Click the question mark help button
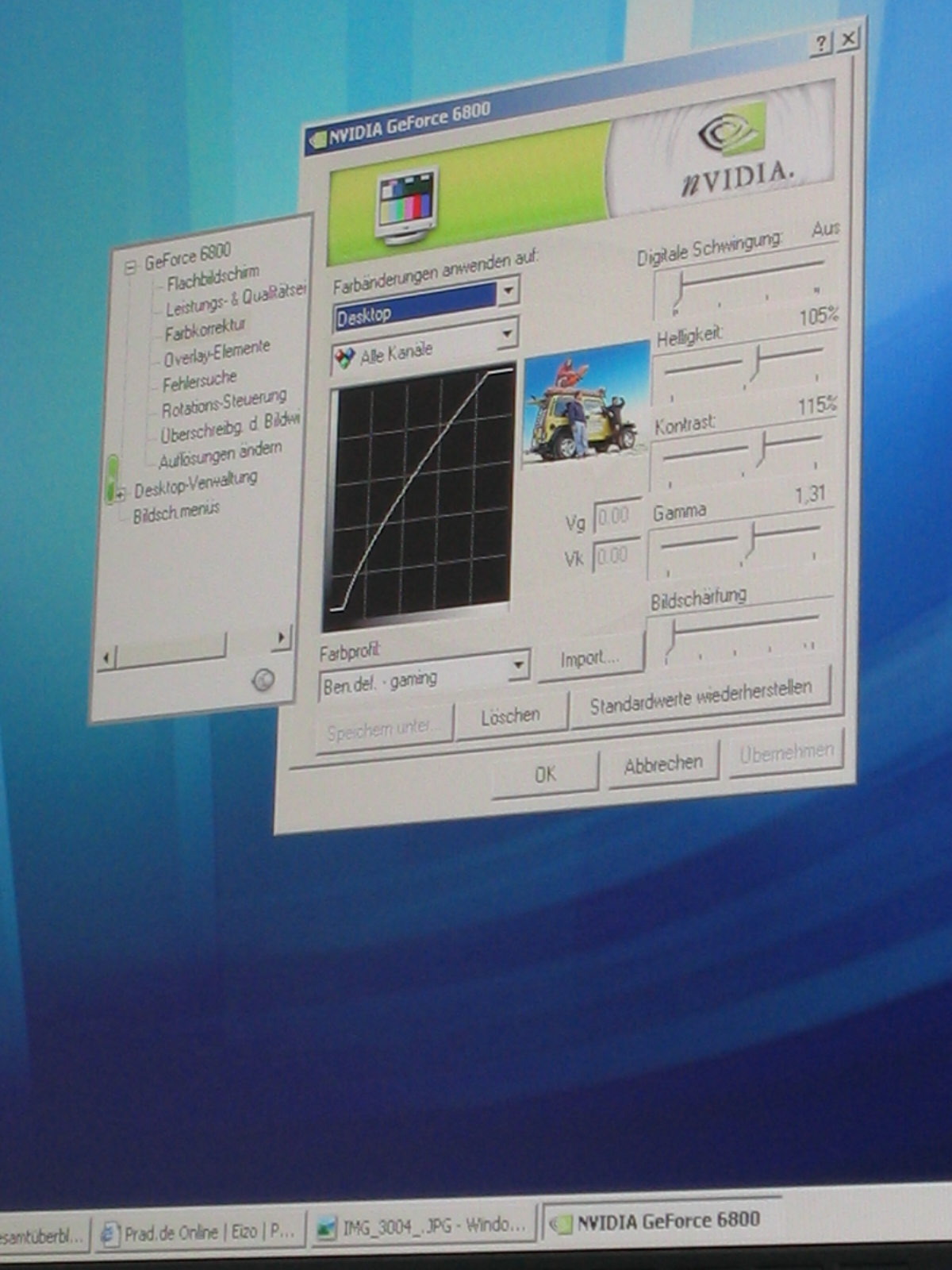Image resolution: width=952 pixels, height=1270 pixels. tap(820, 43)
